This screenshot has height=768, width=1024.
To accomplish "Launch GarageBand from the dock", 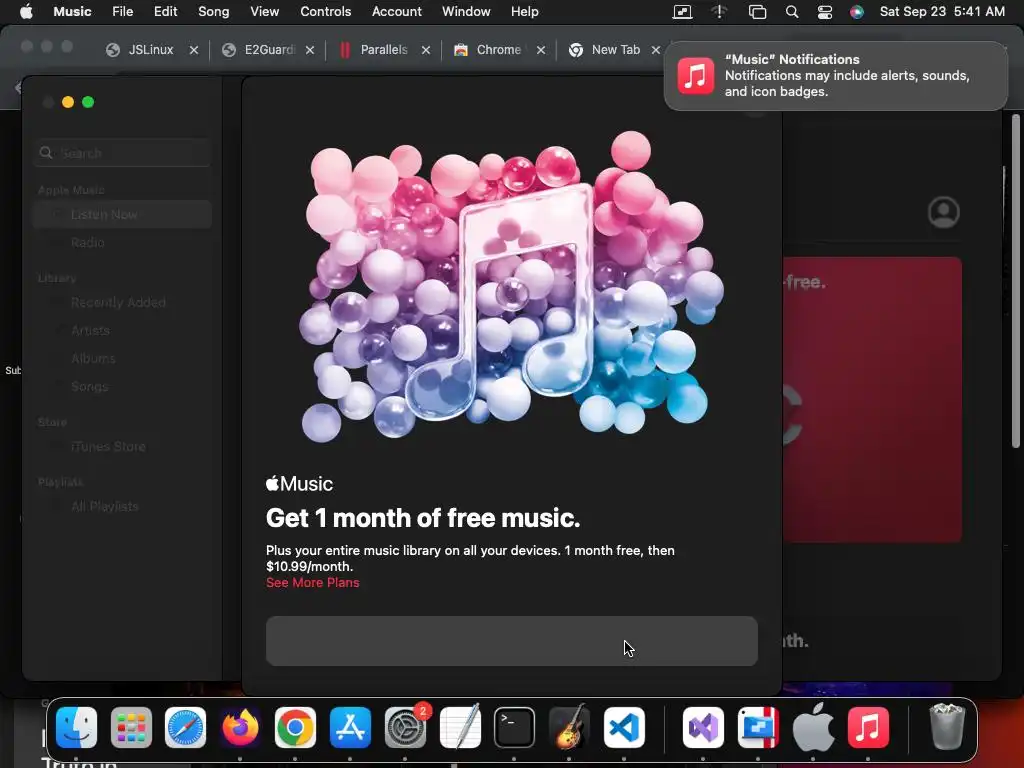I will 569,727.
